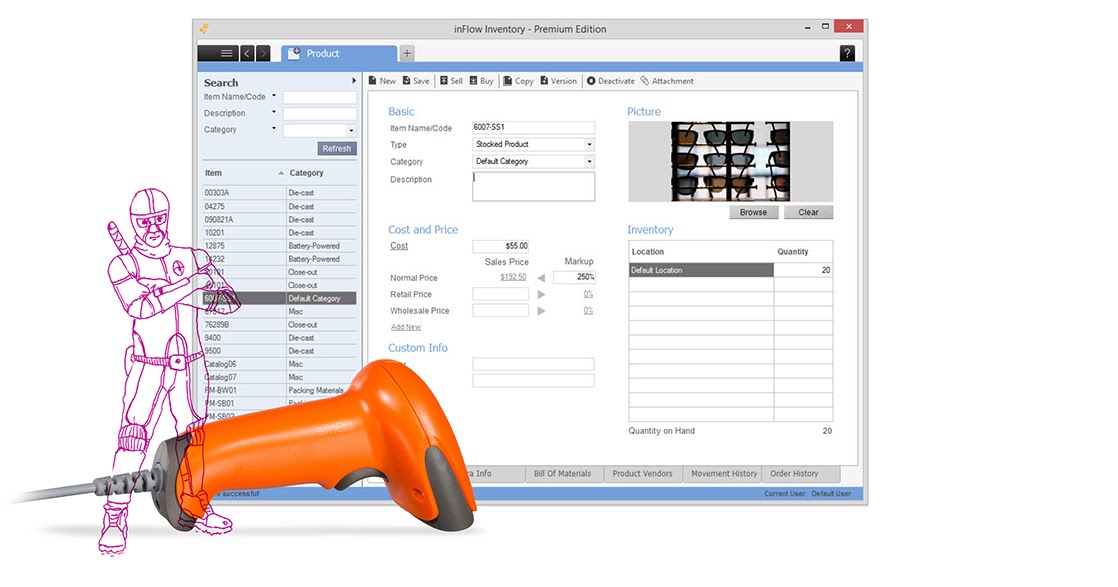Select item 04275 in the list
The image size is (1118, 587).
pos(280,206)
